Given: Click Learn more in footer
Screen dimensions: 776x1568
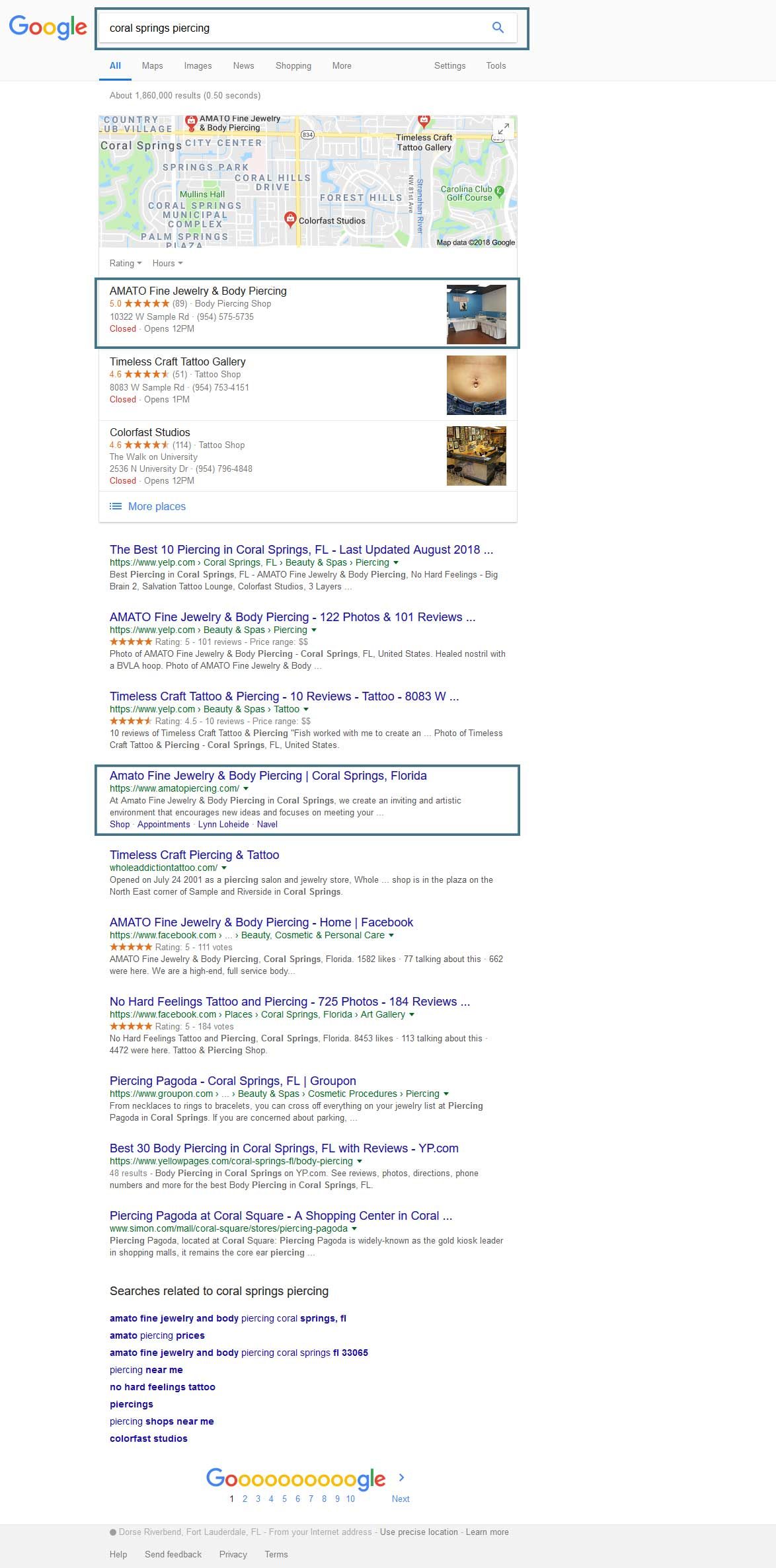Looking at the screenshot, I should pos(487,1532).
